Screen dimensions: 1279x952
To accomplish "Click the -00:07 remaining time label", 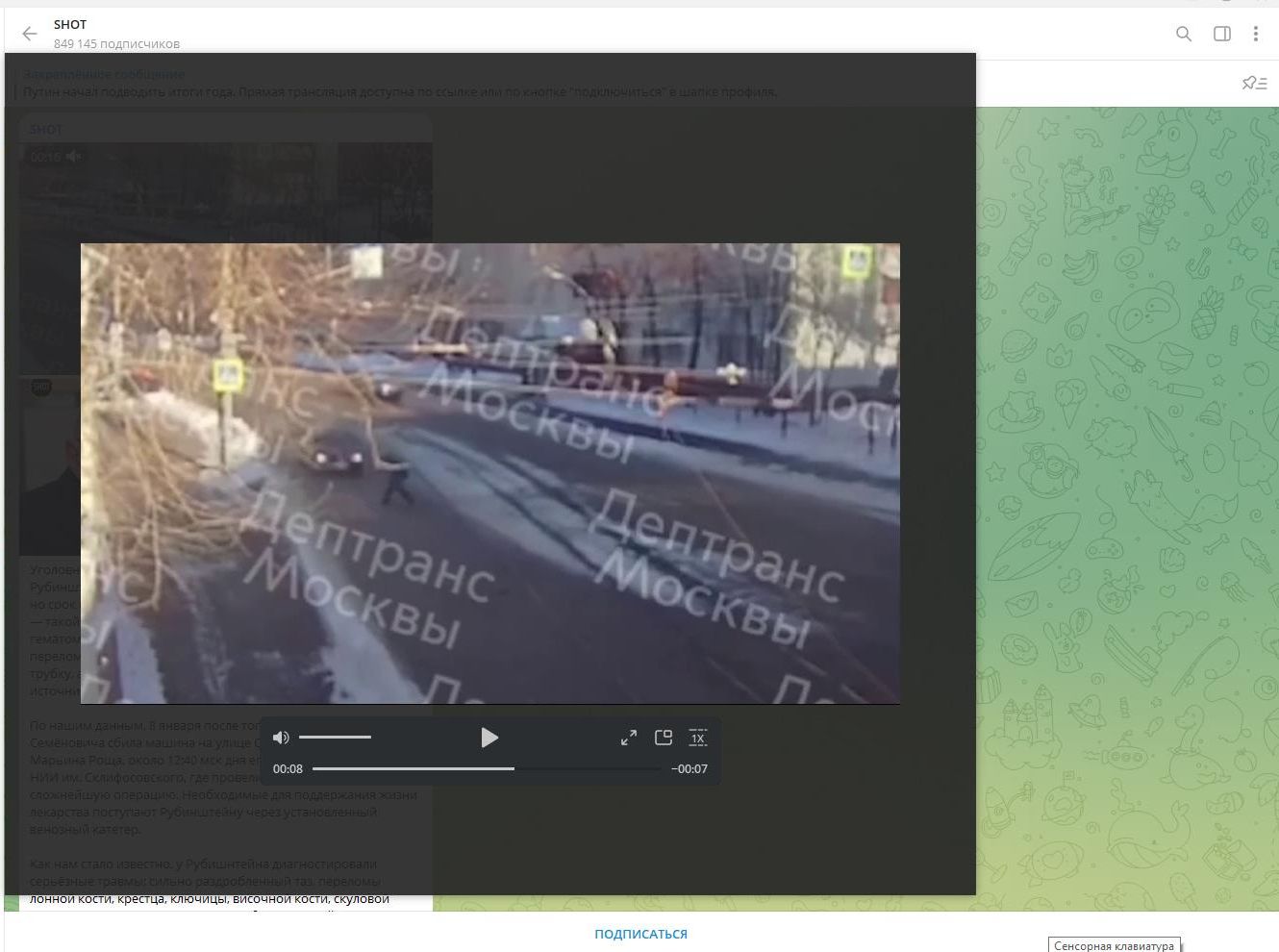I will [690, 769].
